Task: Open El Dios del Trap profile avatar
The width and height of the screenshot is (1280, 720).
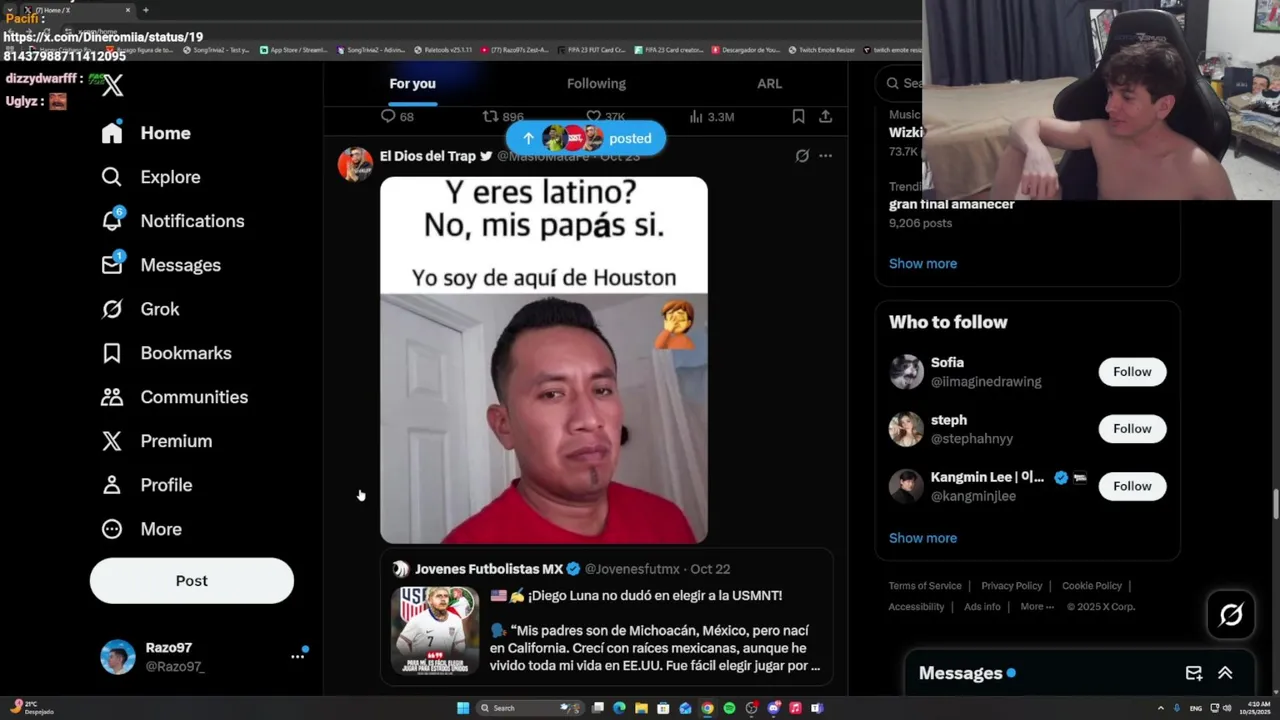Action: tap(355, 164)
